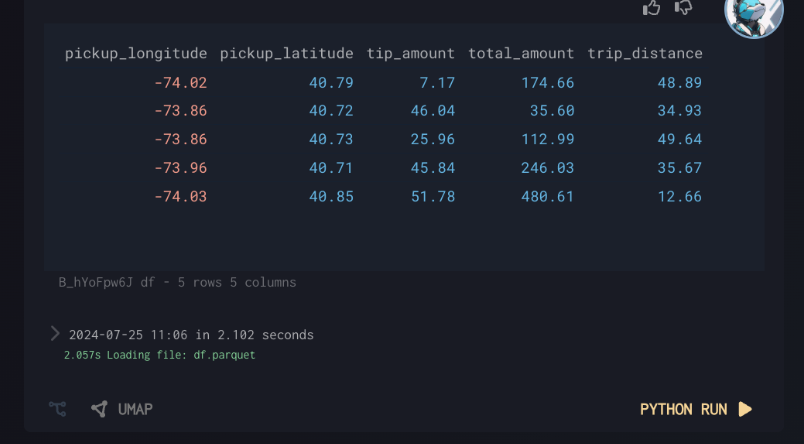Viewport: 804px width, 444px height.
Task: Click the total amount 174.66
Action: 548,83
